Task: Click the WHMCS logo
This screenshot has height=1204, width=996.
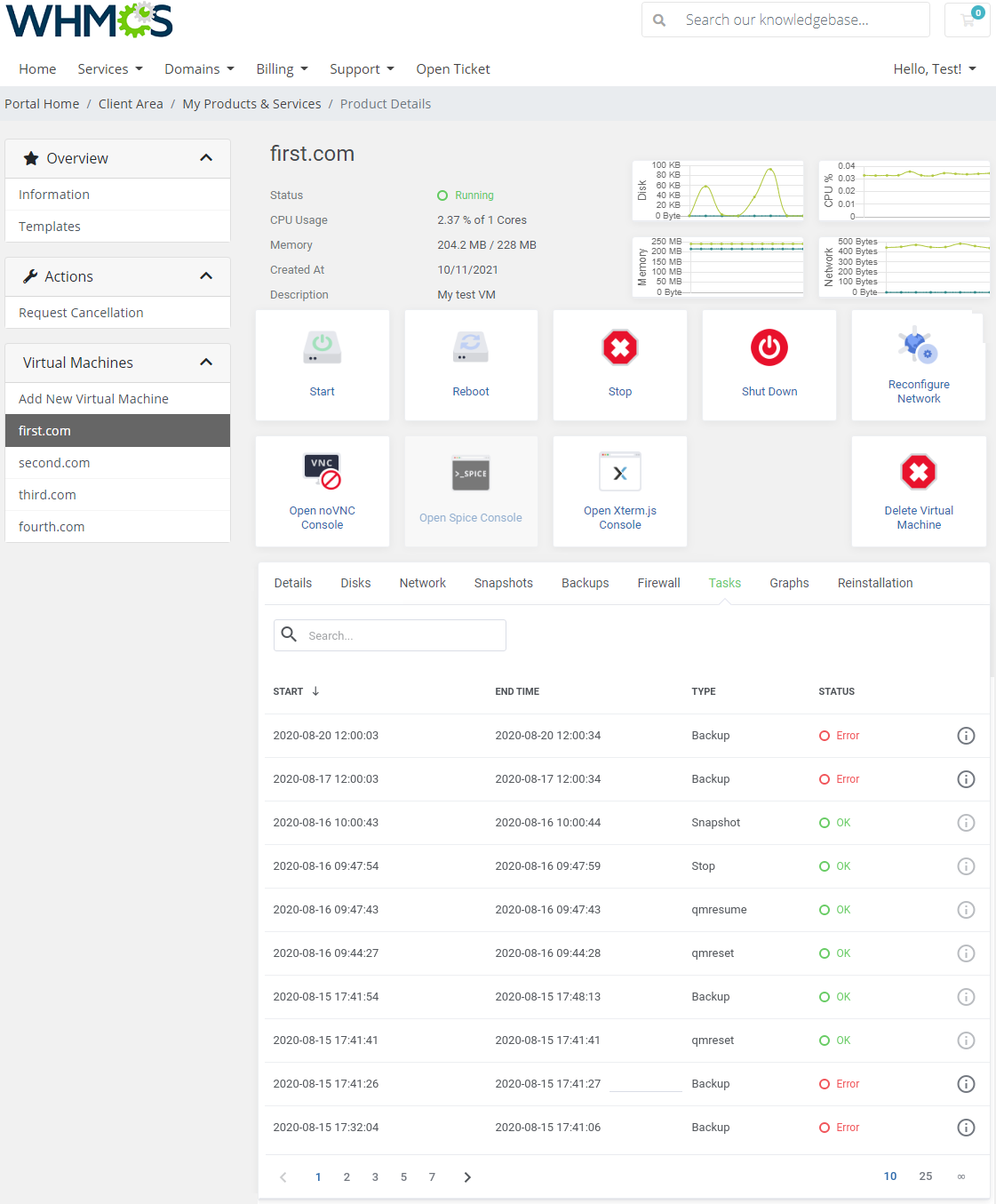Action: point(89,20)
